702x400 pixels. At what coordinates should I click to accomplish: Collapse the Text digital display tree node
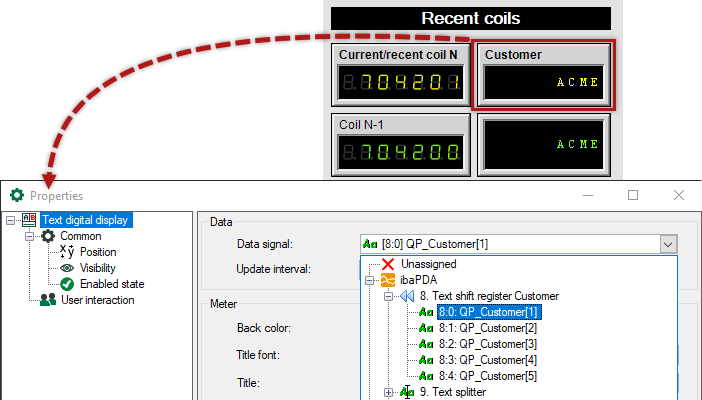coord(10,220)
